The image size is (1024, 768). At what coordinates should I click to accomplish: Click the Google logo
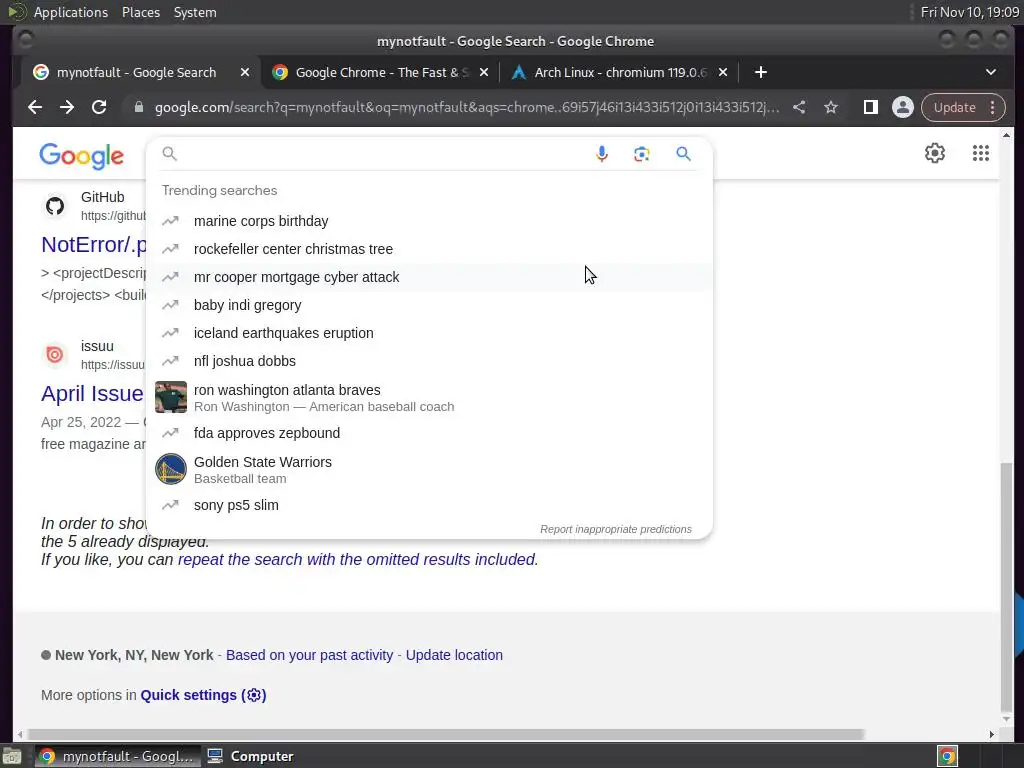(82, 155)
